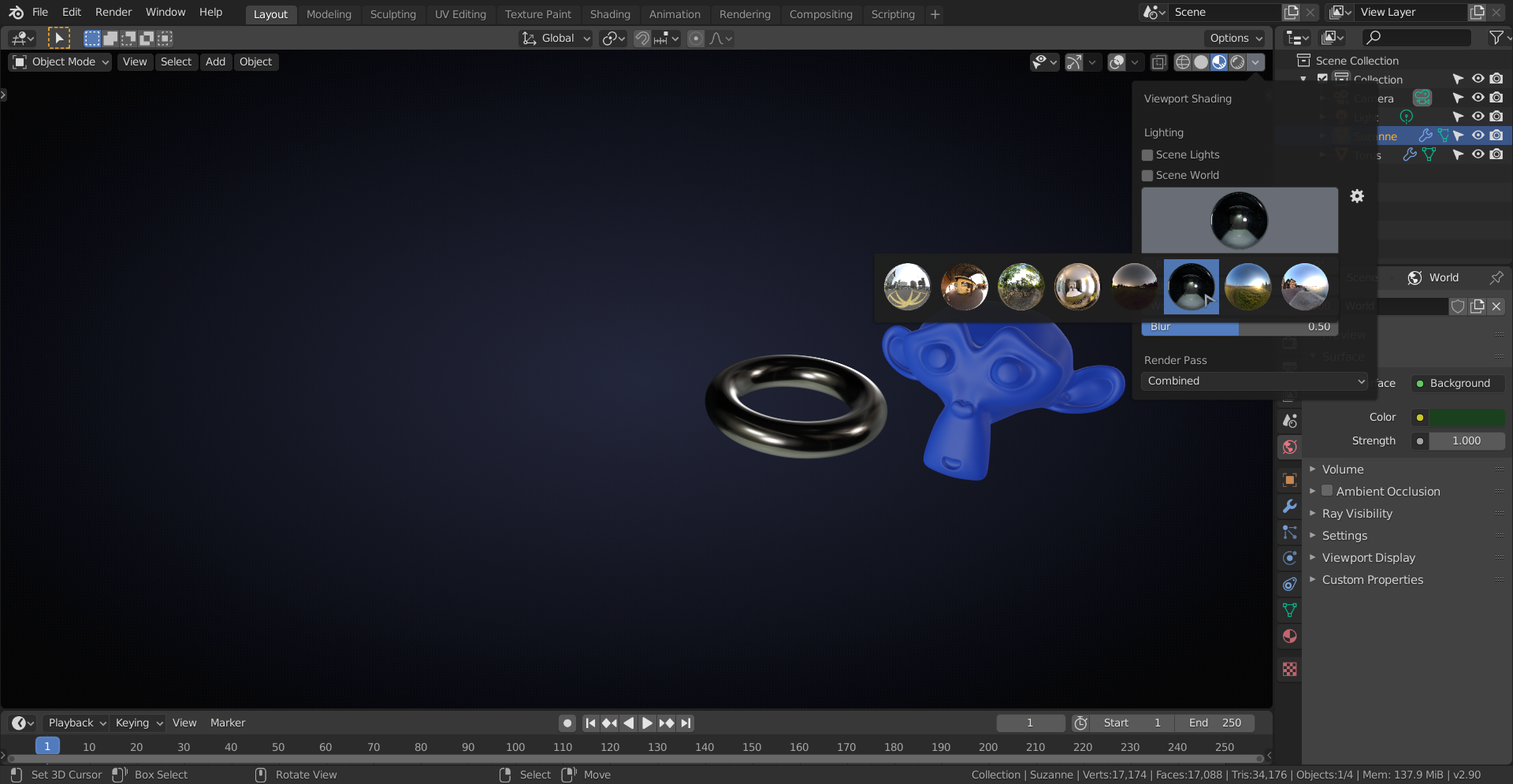Select the forest HDRI thumbnail
The image size is (1513, 784).
pos(1020,286)
